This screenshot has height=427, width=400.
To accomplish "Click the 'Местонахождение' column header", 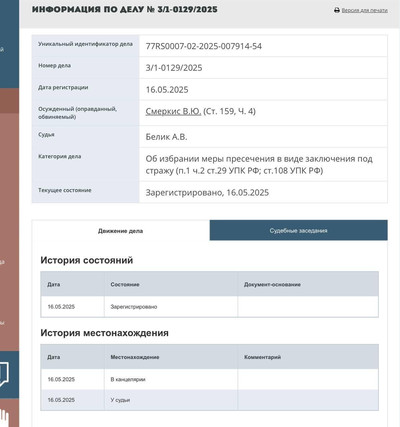I will tap(135, 357).
